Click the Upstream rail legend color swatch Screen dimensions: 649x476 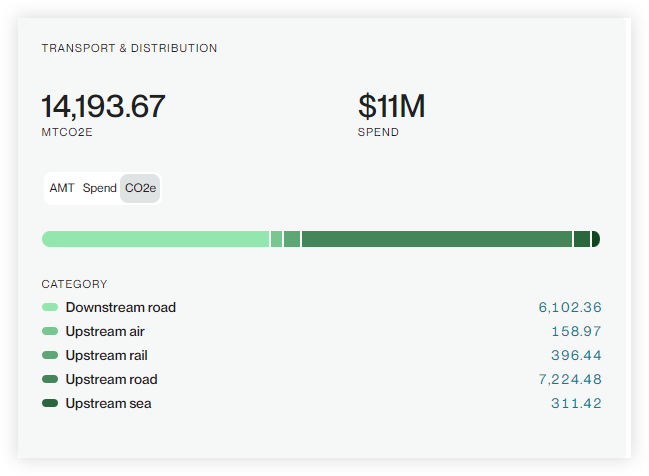50,355
